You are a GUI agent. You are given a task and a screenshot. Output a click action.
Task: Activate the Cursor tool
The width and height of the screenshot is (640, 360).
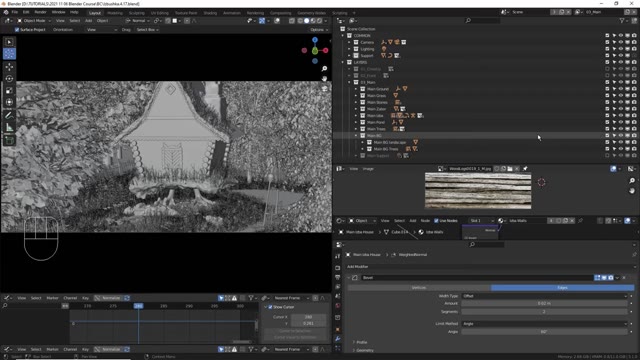tap(9, 53)
